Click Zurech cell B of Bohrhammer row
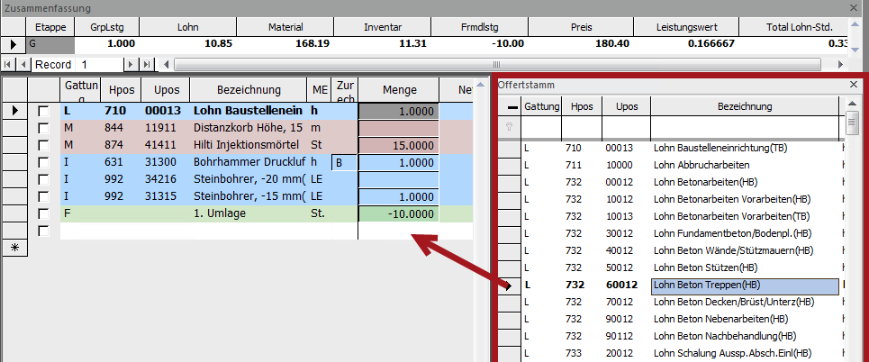869x362 pixels. (344, 162)
